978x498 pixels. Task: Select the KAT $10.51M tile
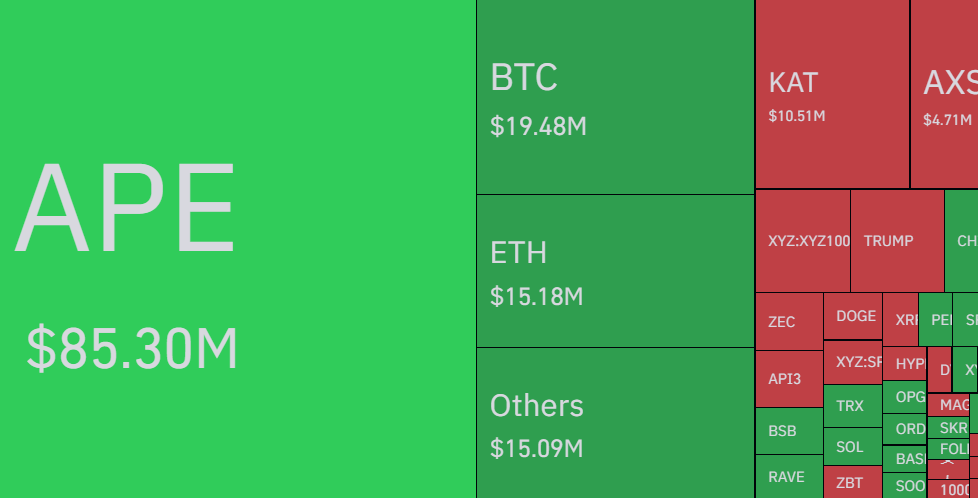click(832, 94)
